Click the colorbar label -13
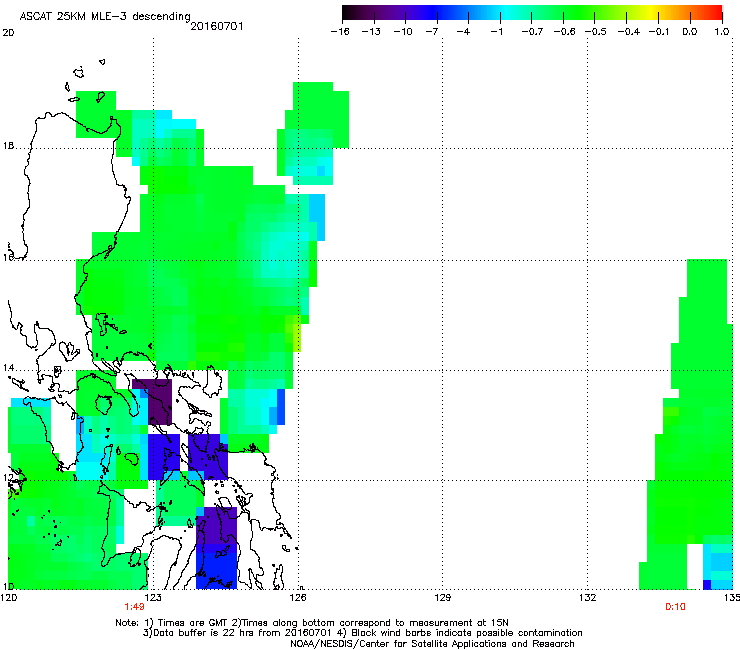This screenshot has height=650, width=740. tap(371, 32)
